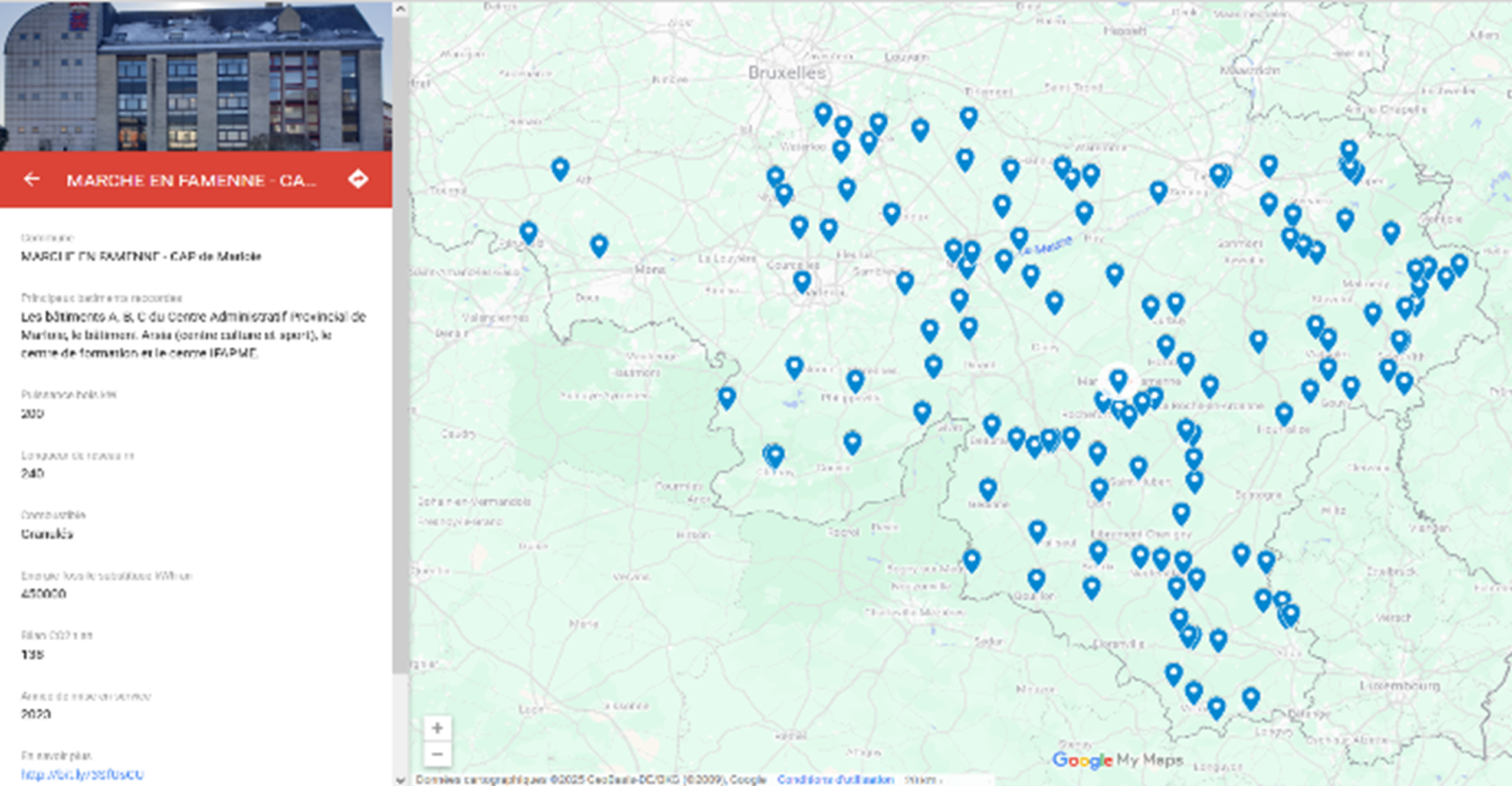Select the pin on the Bouillon label

[x=1037, y=580]
